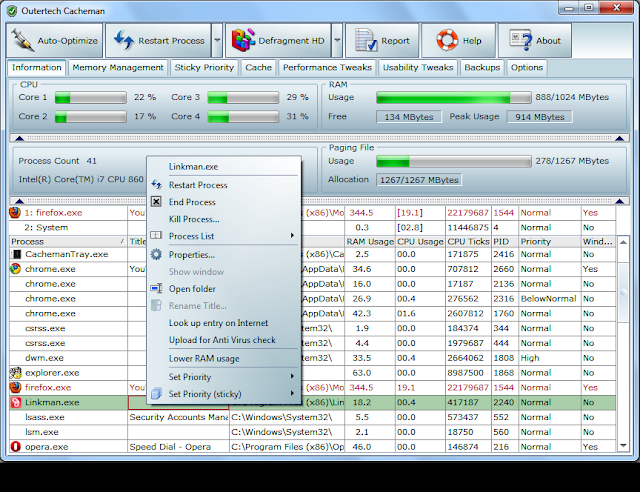Select the dwm.exe process row
This screenshot has height=492, width=640.
pos(312,358)
